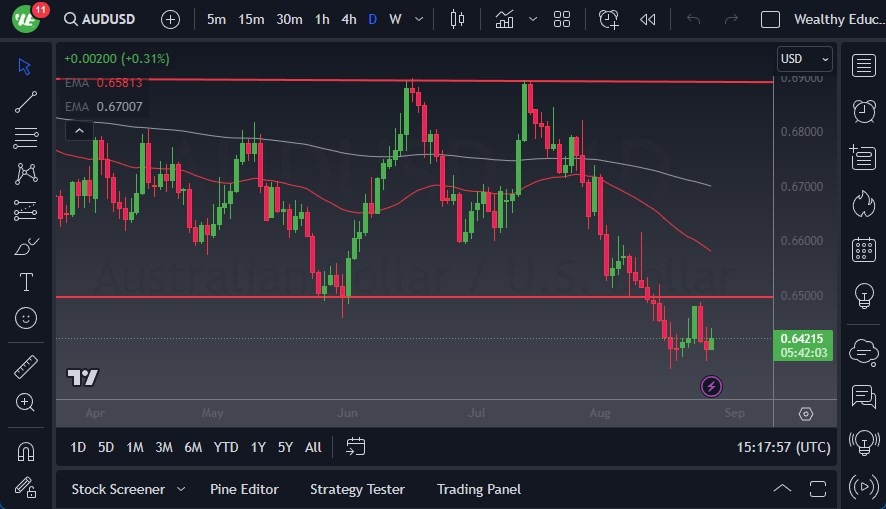Select the Brush drawing tool

[x=26, y=246]
